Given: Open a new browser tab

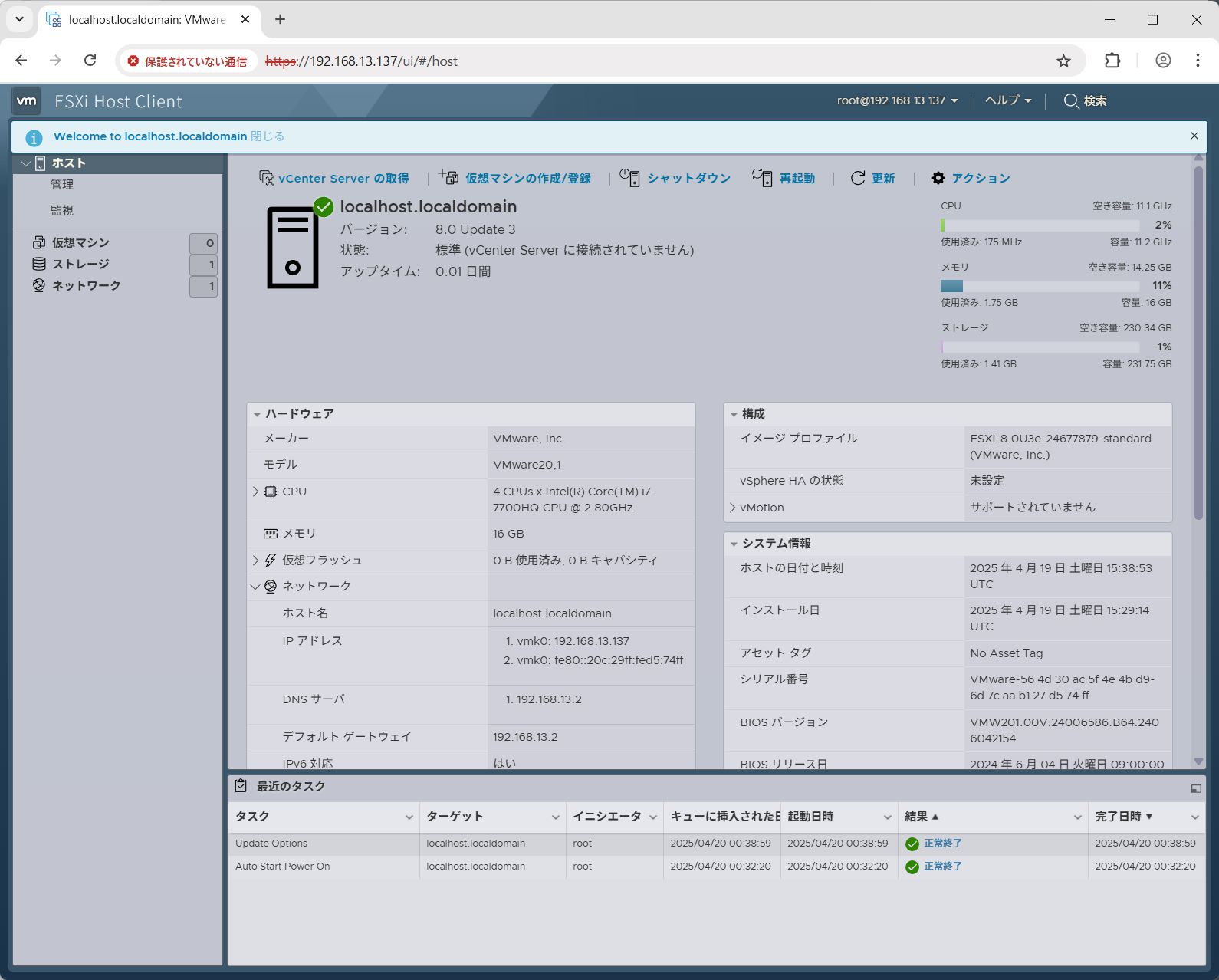Looking at the screenshot, I should coord(280,19).
